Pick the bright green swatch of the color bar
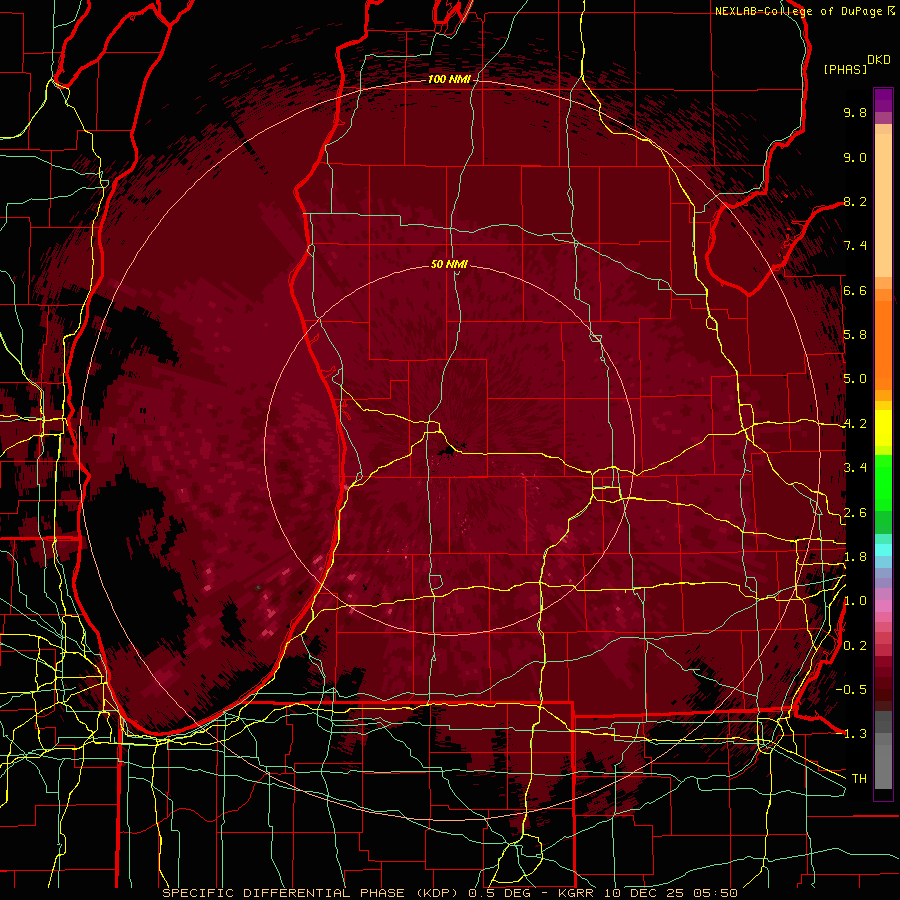 pos(883,481)
